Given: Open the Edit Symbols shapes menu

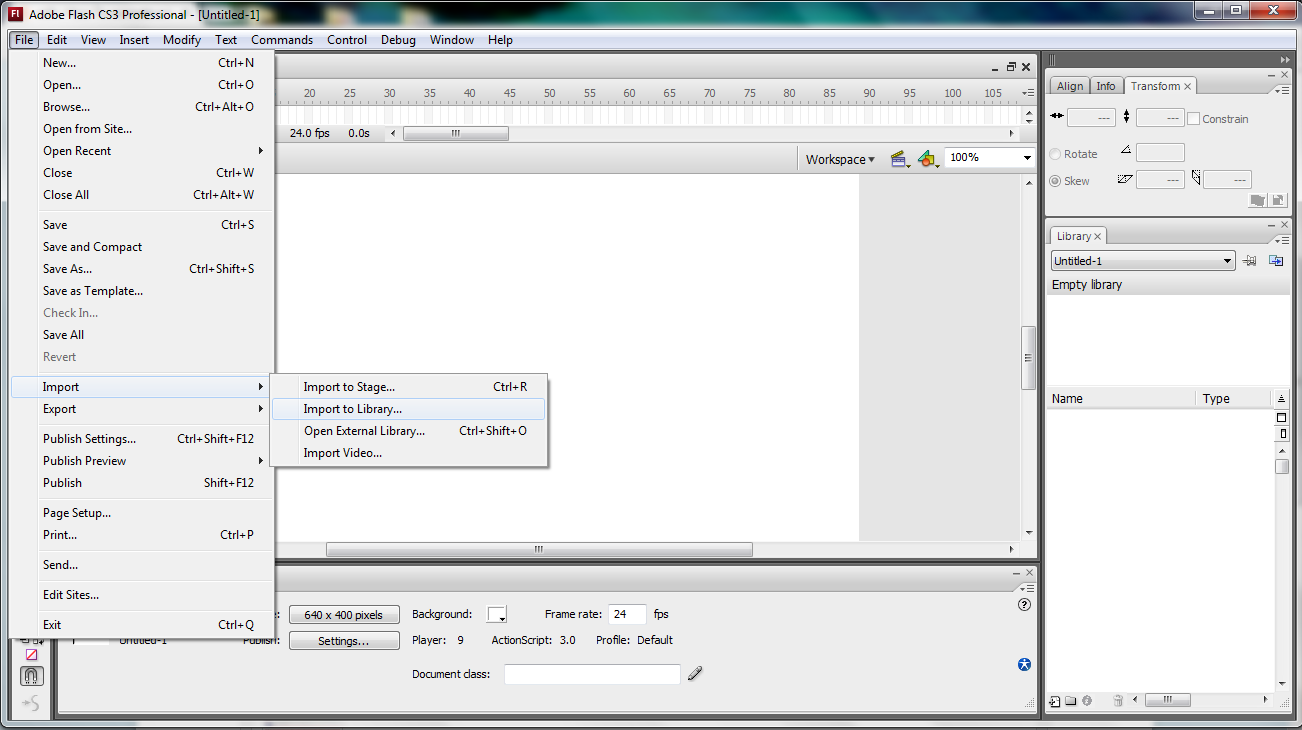Looking at the screenshot, I should (x=928, y=159).
